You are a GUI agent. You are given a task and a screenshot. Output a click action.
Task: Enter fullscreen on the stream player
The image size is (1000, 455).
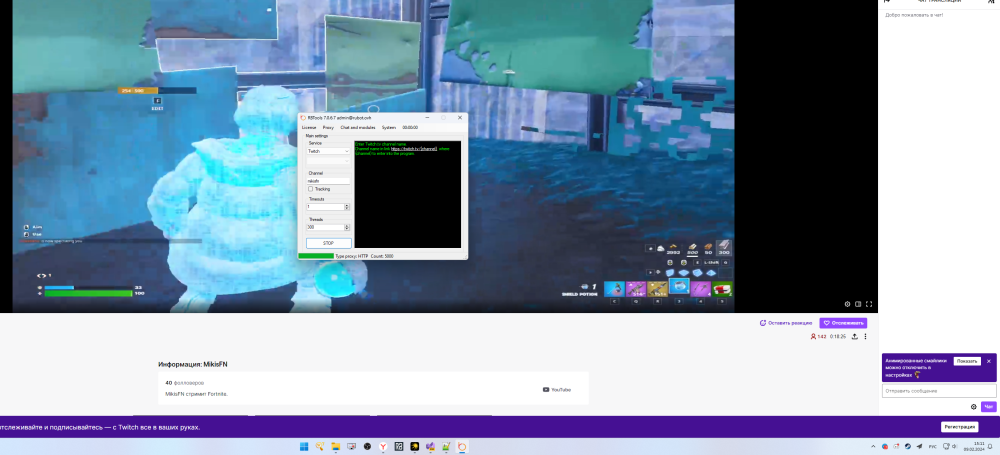click(869, 304)
